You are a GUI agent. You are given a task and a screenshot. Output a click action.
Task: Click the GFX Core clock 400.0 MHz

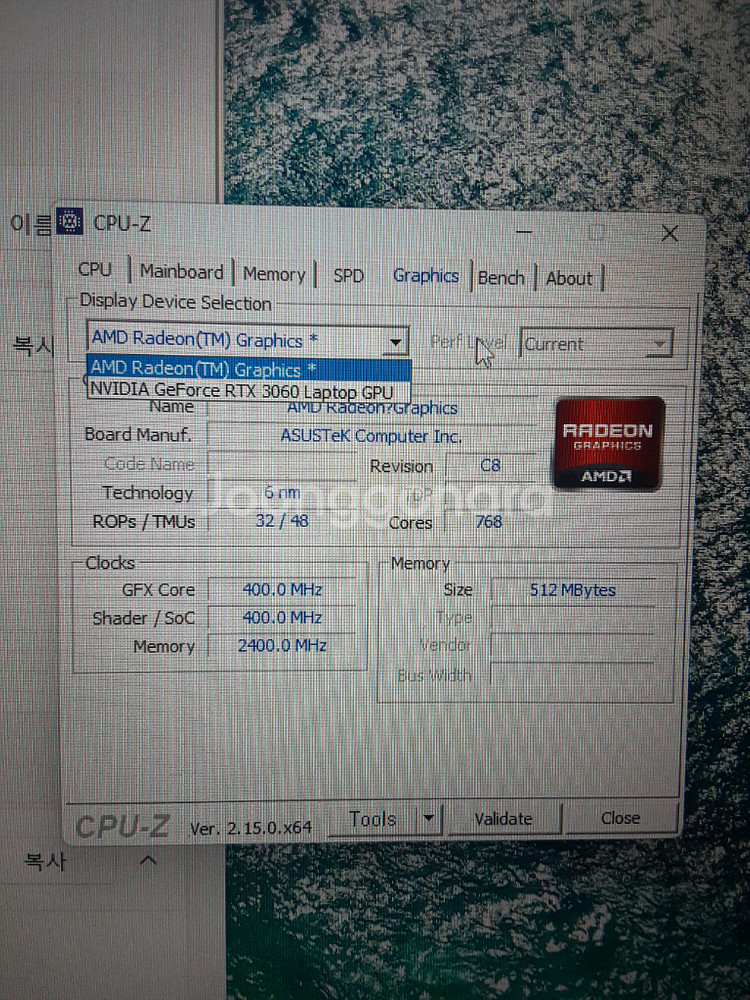pos(282,590)
